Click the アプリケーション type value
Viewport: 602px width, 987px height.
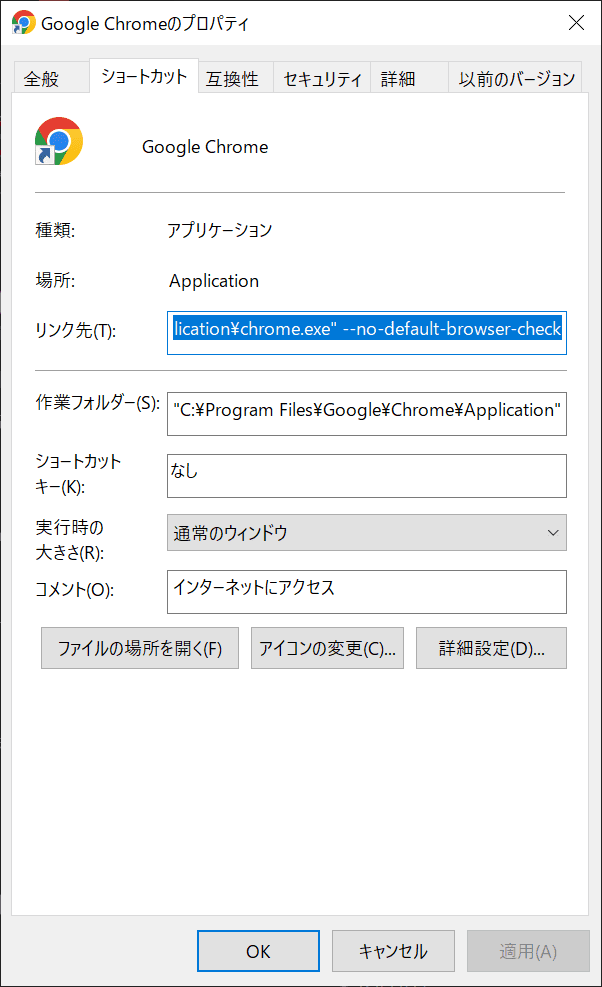tap(220, 230)
